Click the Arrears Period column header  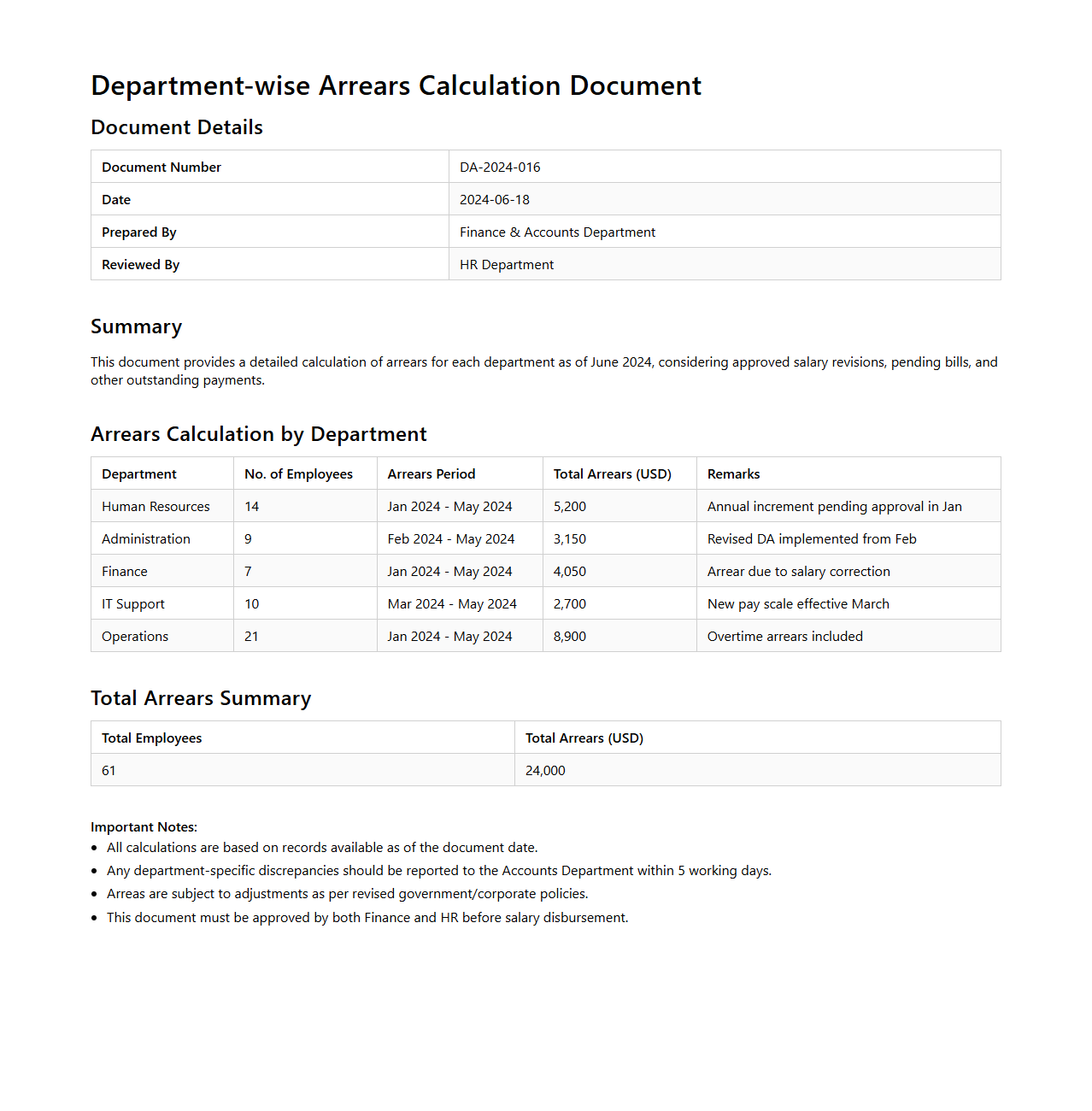[x=431, y=474]
